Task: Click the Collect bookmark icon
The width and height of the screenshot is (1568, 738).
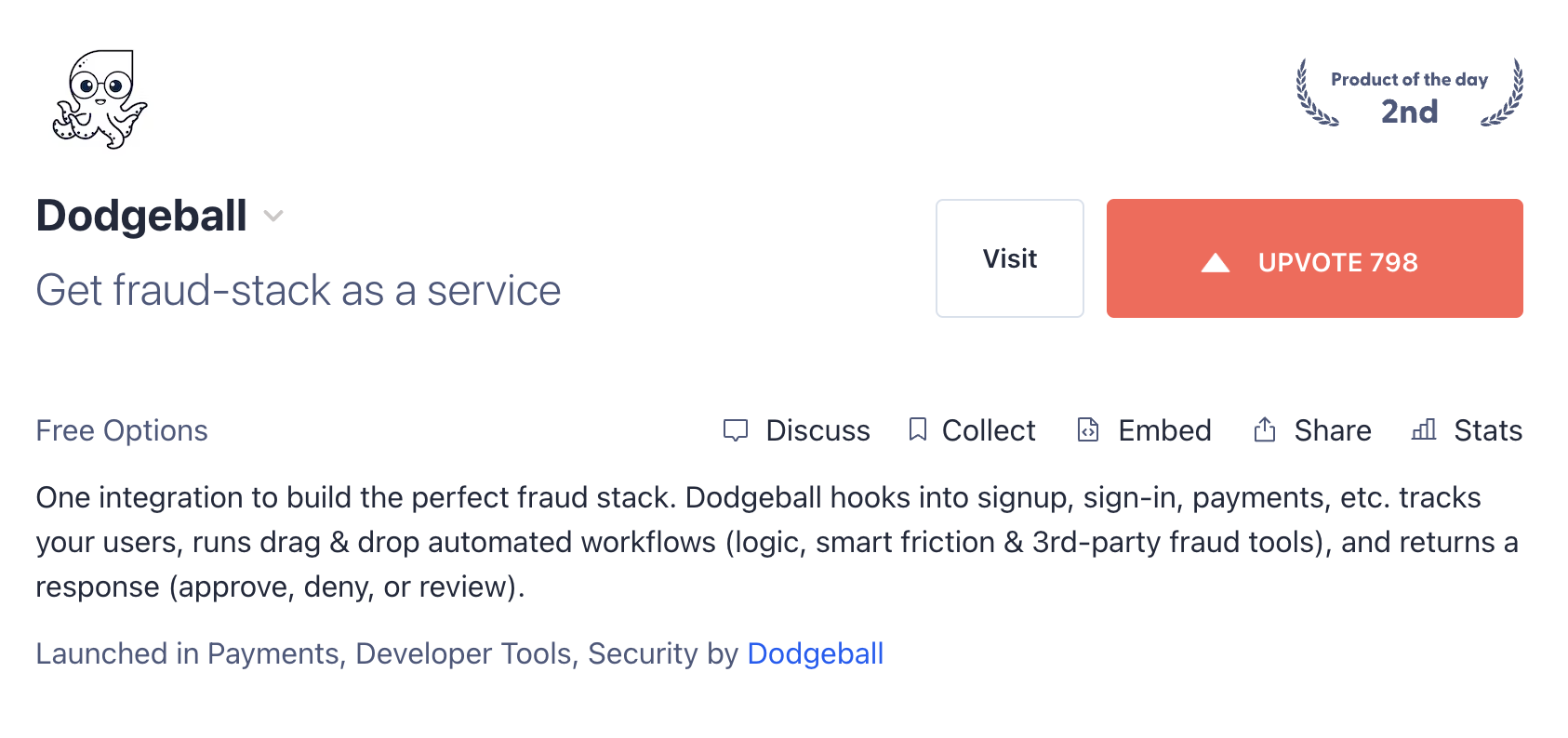Action: click(918, 429)
